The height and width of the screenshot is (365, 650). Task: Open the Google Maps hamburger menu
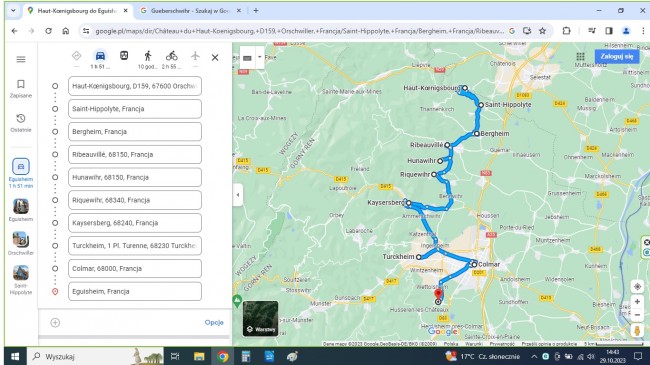21,59
